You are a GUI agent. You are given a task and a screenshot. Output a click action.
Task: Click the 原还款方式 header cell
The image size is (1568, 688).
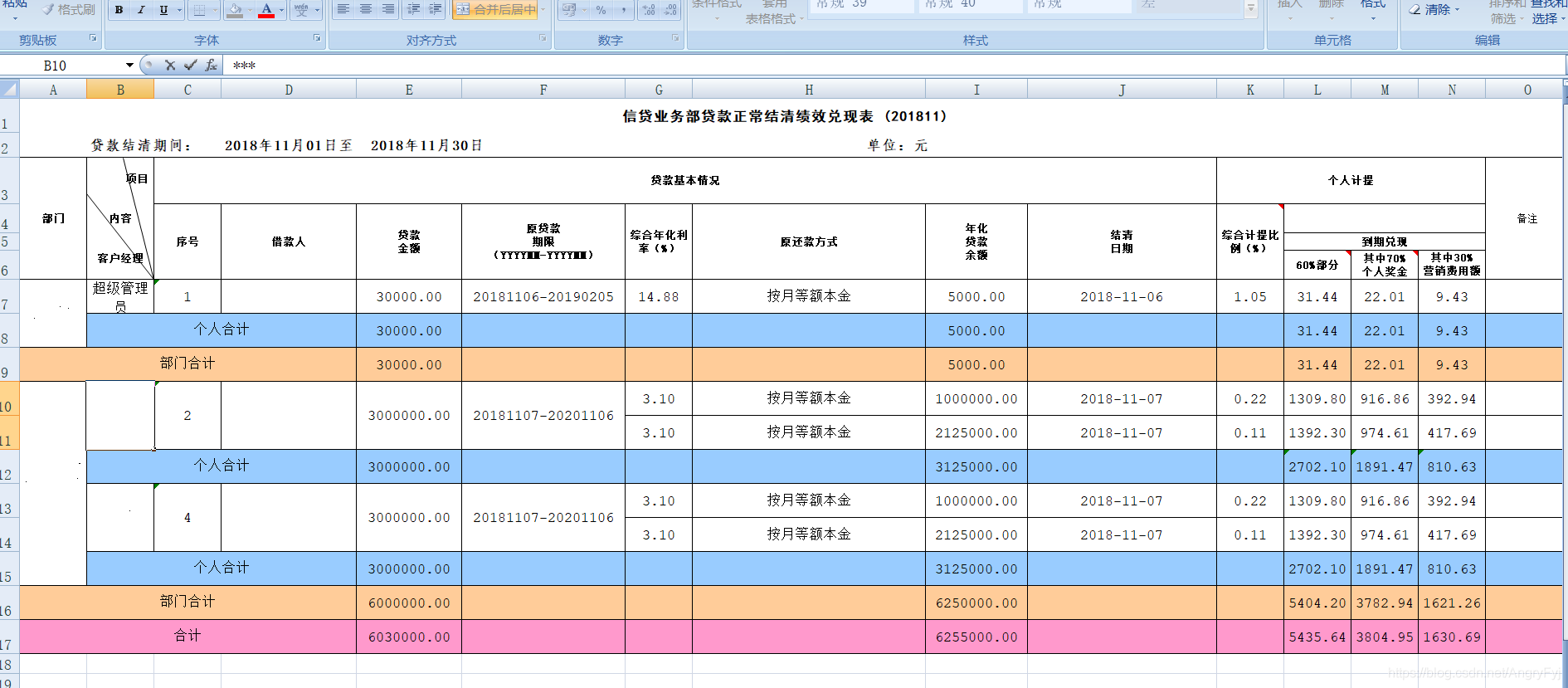pyautogui.click(x=809, y=242)
